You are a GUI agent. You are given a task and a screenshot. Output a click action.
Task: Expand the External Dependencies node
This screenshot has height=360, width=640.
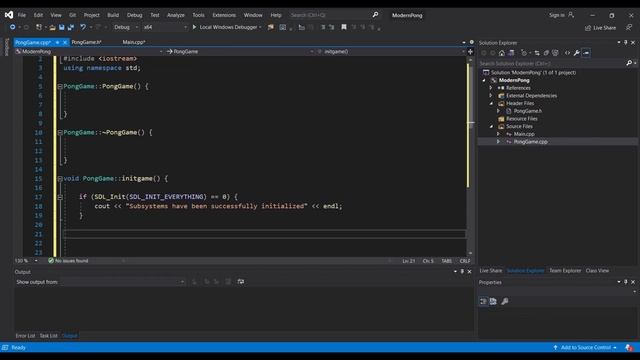(x=491, y=96)
